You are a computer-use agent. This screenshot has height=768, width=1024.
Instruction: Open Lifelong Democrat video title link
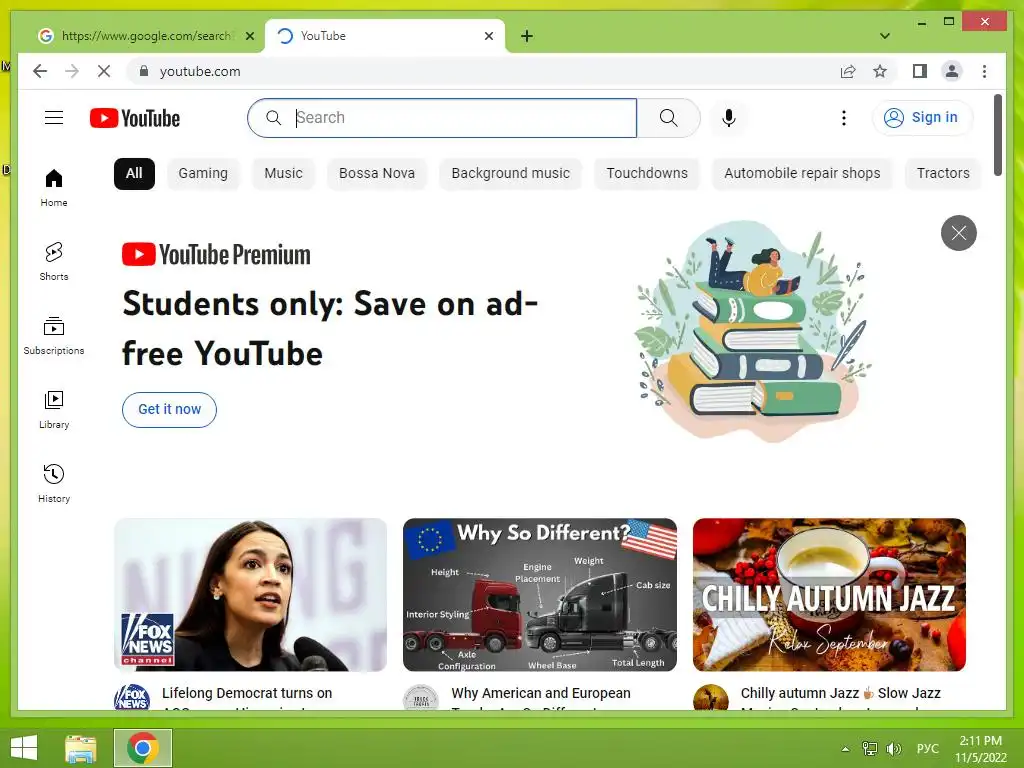(247, 697)
